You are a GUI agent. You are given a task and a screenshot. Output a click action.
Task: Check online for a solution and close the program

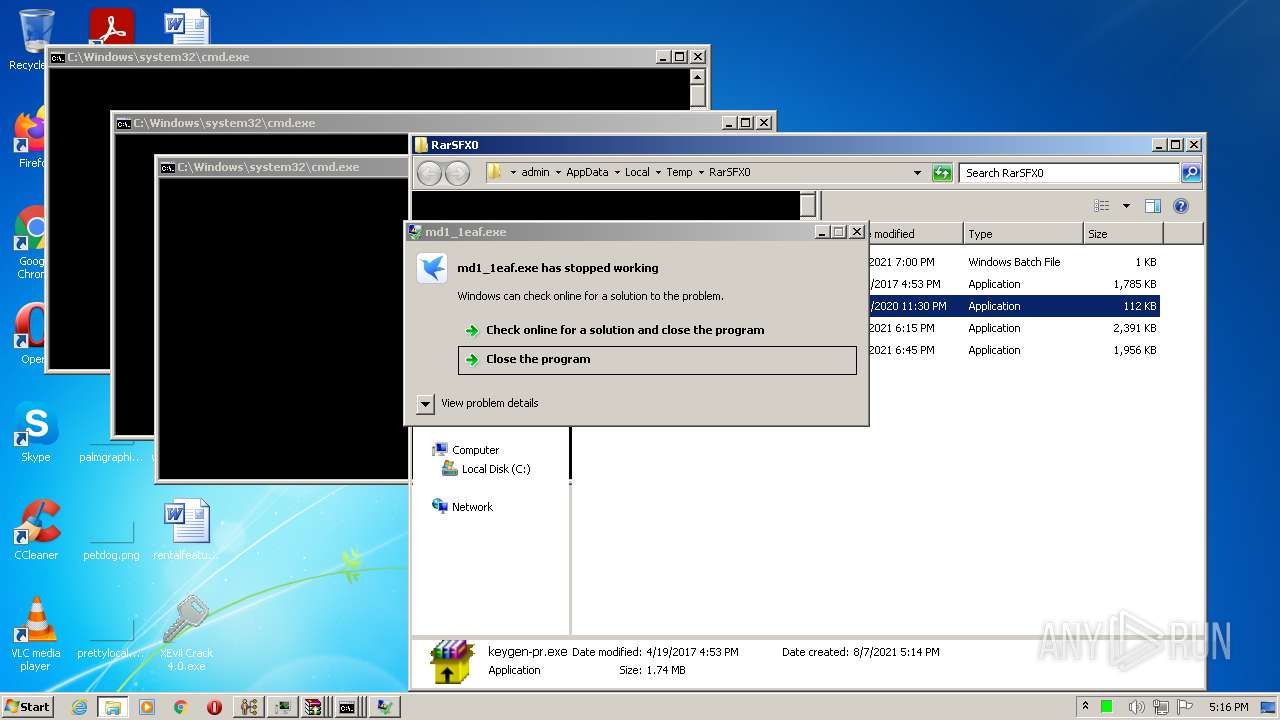click(x=625, y=330)
